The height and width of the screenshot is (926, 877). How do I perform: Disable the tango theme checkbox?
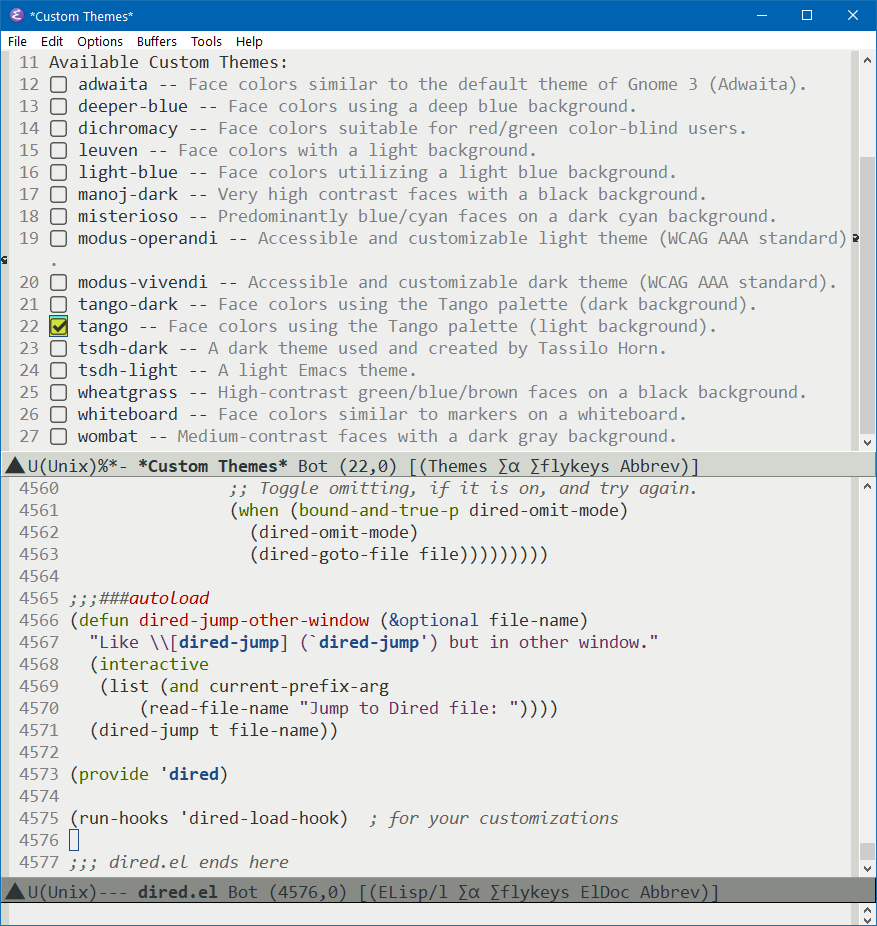[57, 326]
